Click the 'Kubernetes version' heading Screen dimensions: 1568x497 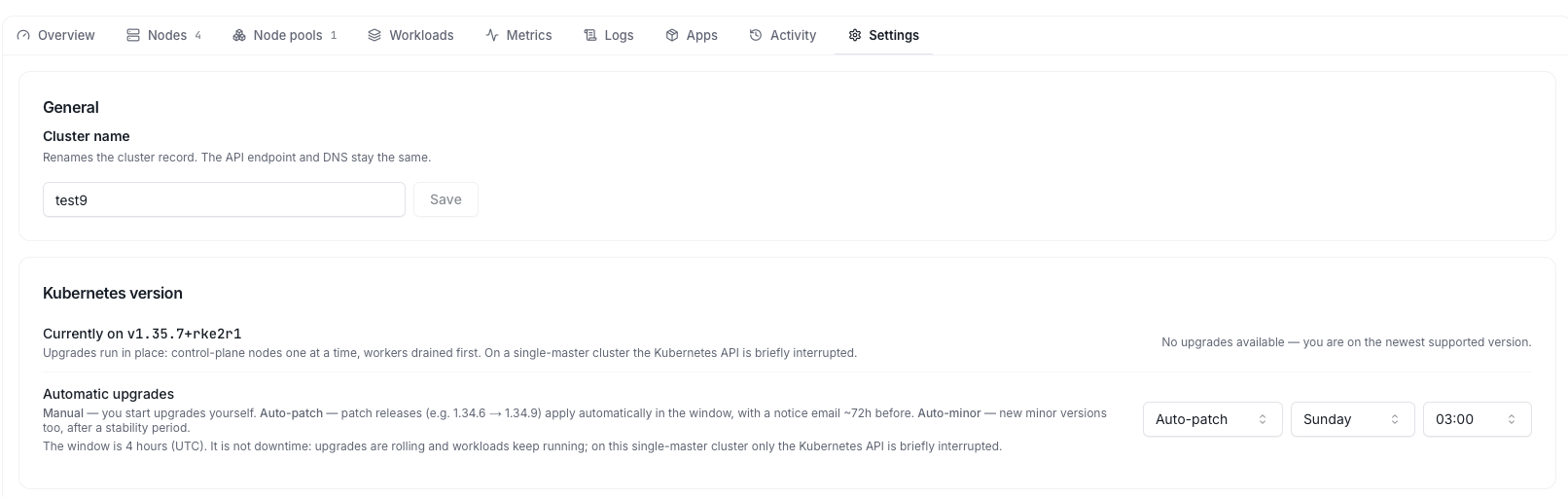click(113, 293)
